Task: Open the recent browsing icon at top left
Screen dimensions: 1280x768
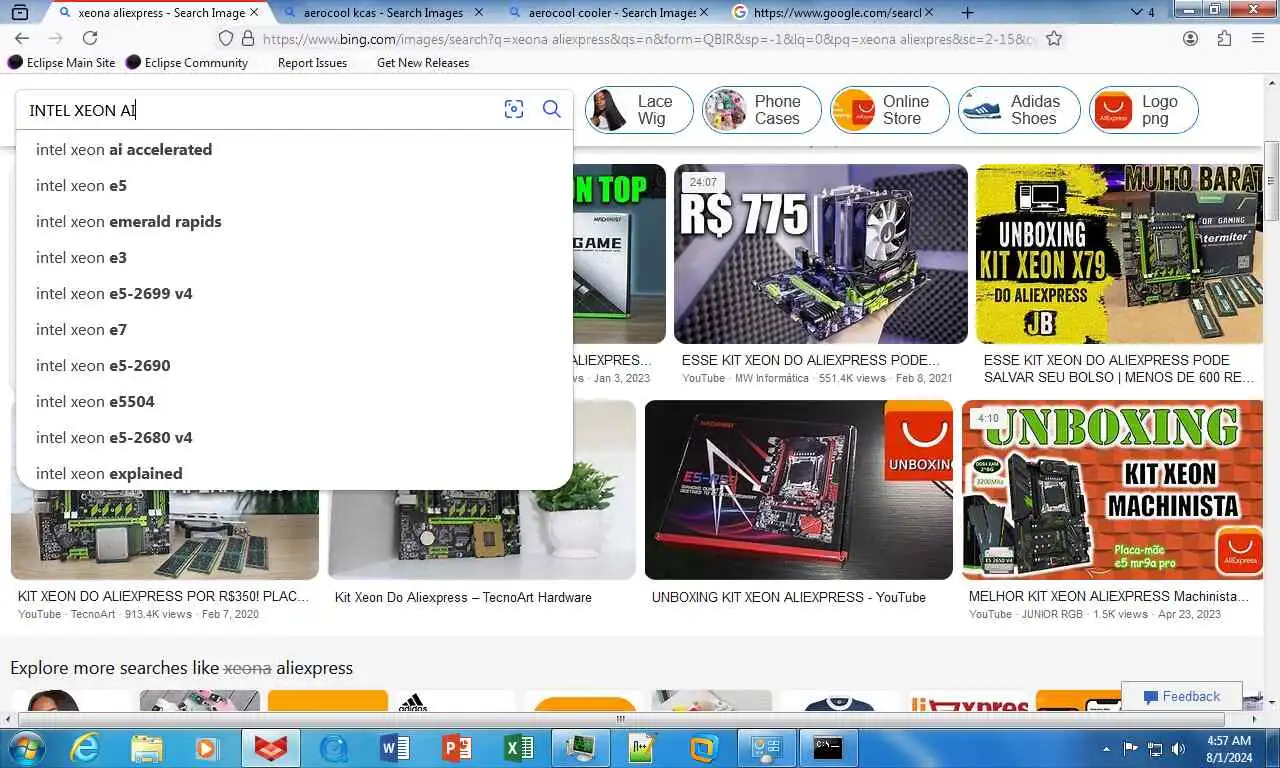Action: (x=19, y=13)
